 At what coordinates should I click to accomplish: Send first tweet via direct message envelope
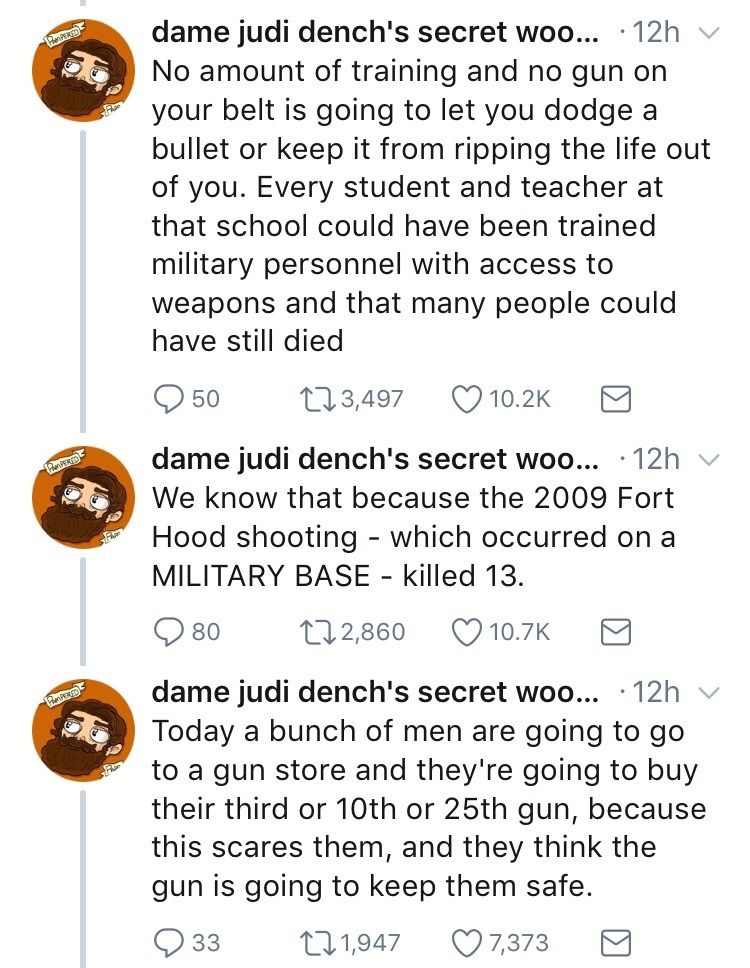pyautogui.click(x=612, y=400)
